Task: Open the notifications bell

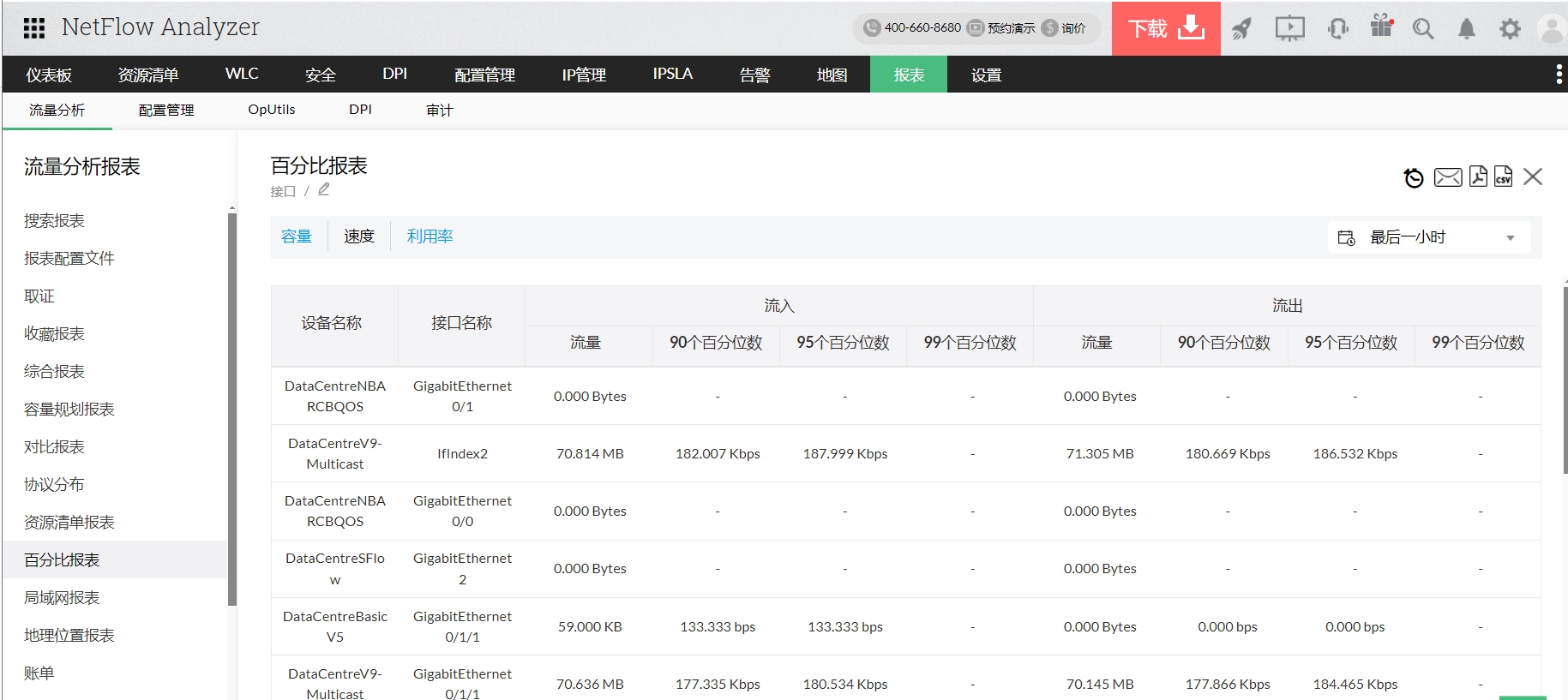Action: (x=1467, y=29)
